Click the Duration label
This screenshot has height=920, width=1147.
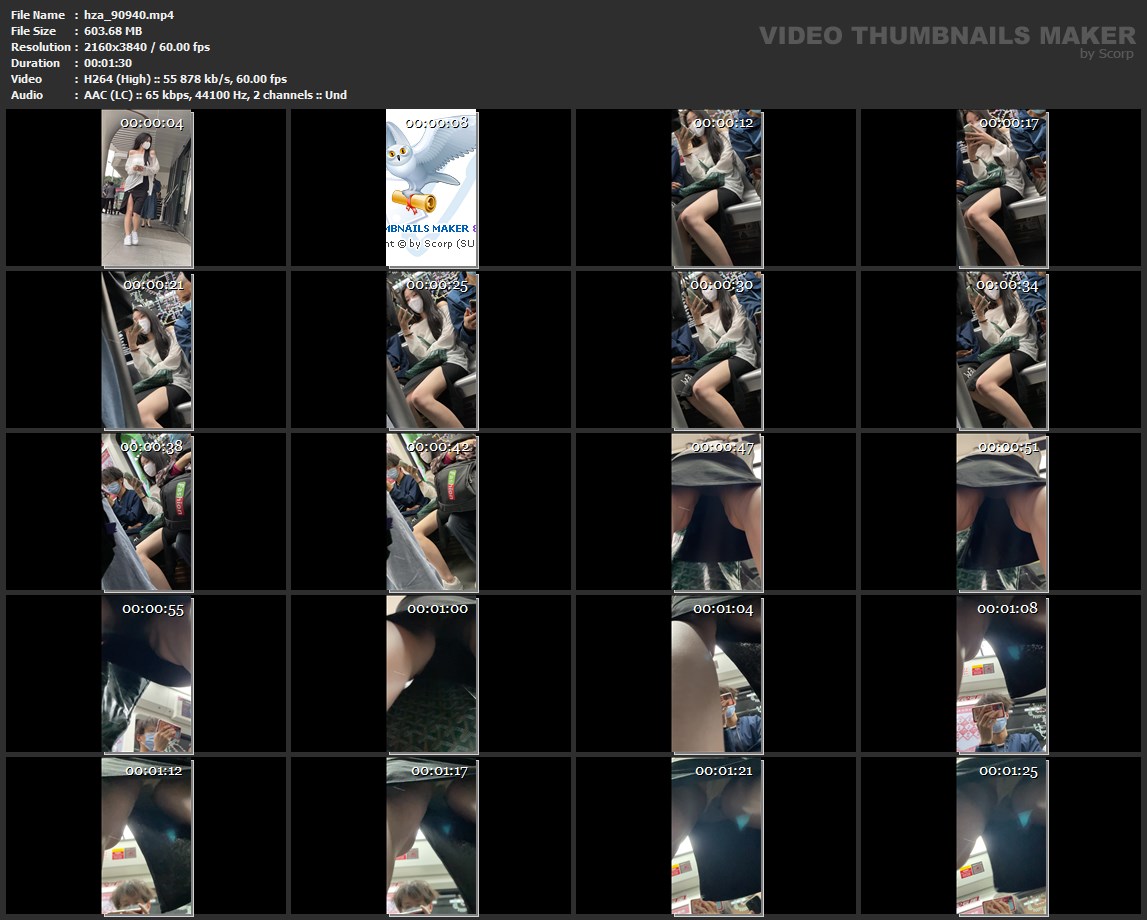point(35,63)
